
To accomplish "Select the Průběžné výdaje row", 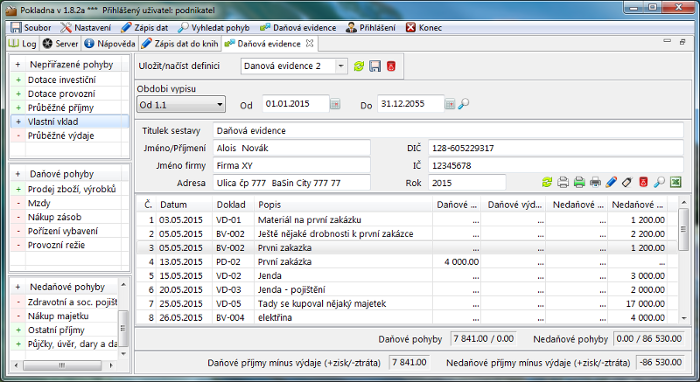I will (x=70, y=135).
